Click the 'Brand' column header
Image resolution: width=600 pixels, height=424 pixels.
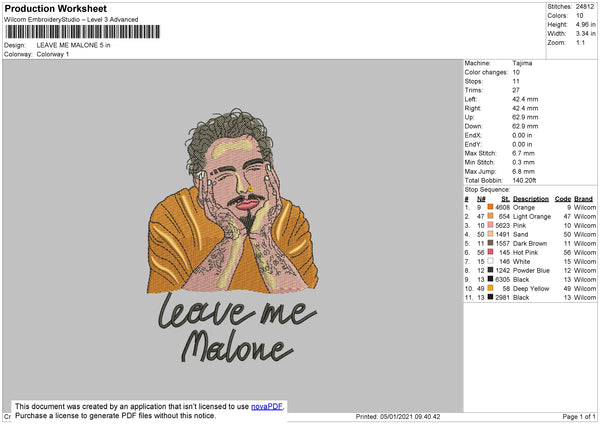(x=583, y=199)
